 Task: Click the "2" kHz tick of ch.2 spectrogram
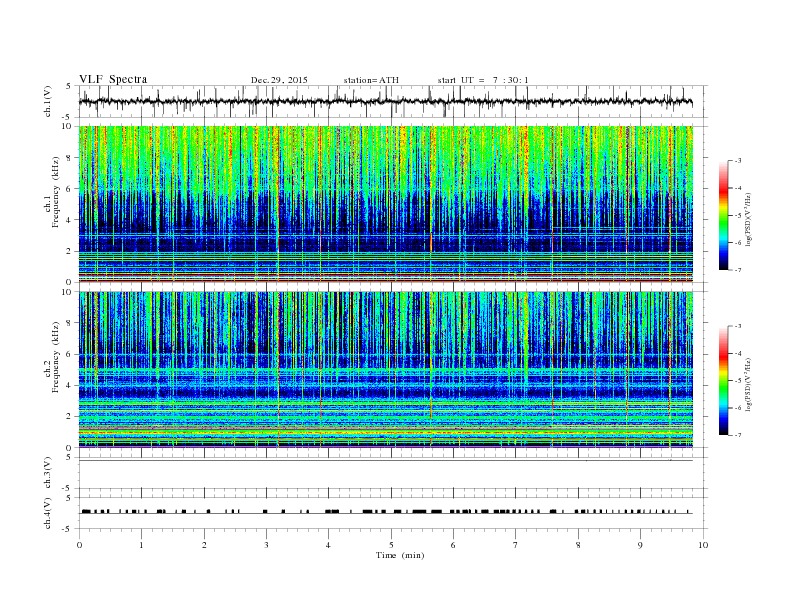[x=69, y=416]
